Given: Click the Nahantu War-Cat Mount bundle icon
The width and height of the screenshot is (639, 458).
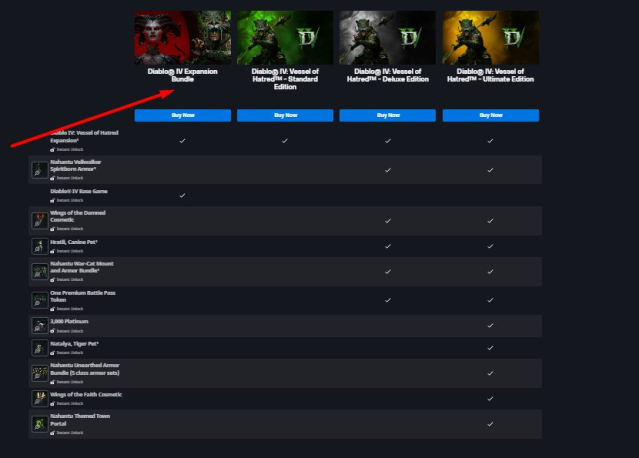Looking at the screenshot, I should pyautogui.click(x=40, y=271).
